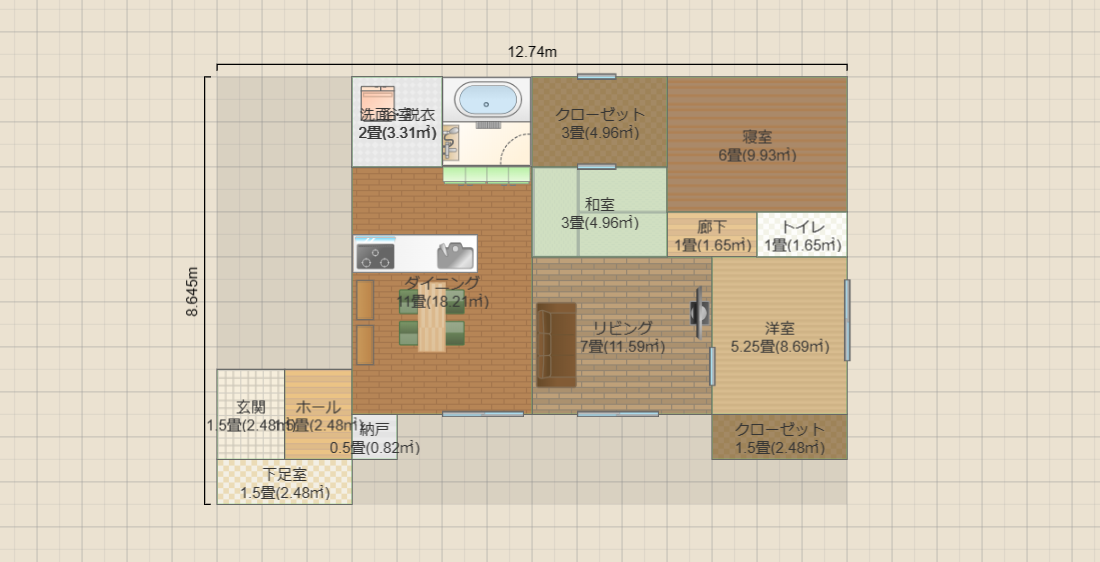Click the 12.74m width dimension label

532,52
